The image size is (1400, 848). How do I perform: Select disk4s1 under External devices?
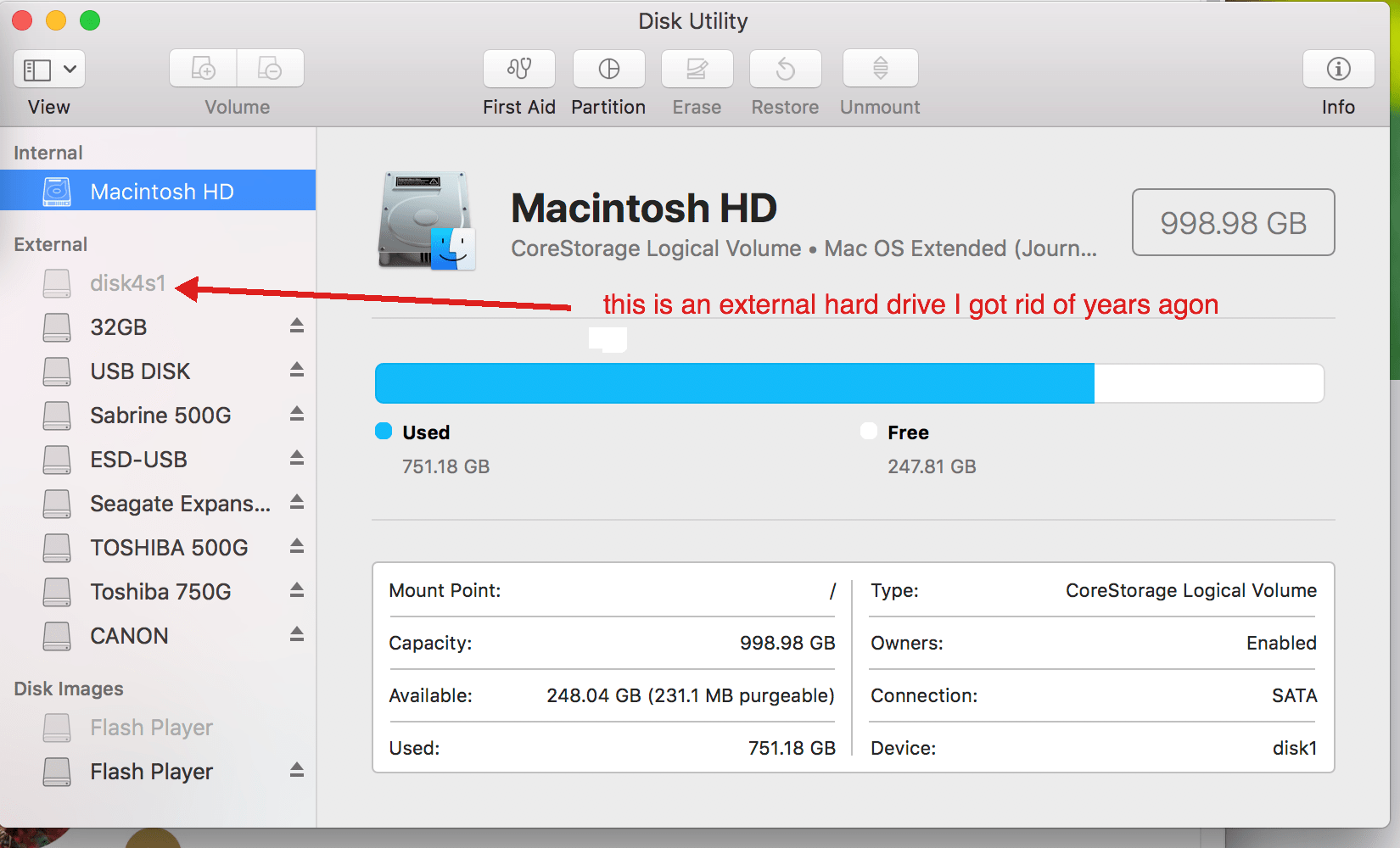(x=128, y=282)
